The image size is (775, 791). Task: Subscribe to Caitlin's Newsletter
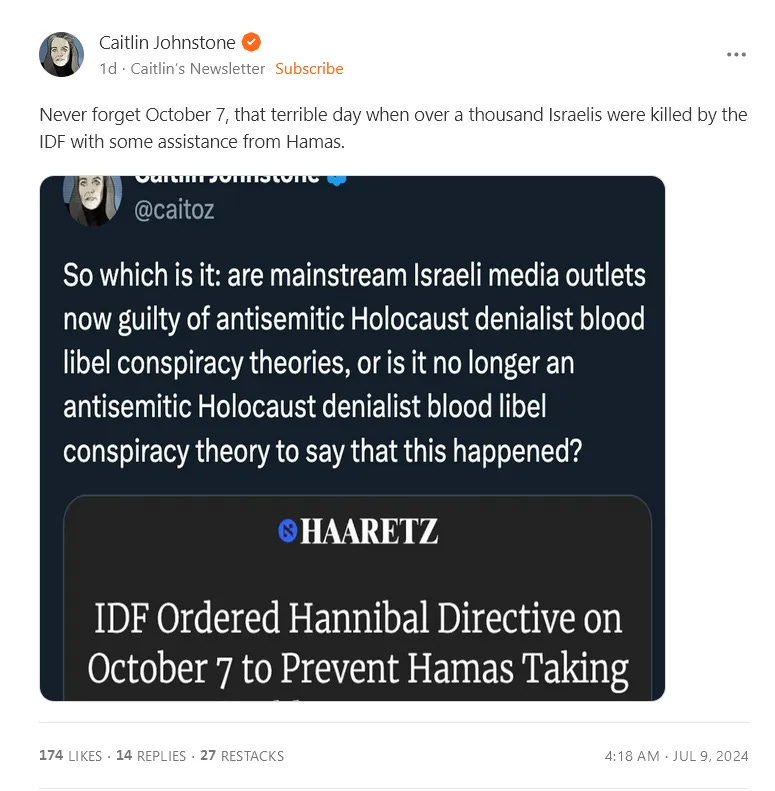(309, 69)
